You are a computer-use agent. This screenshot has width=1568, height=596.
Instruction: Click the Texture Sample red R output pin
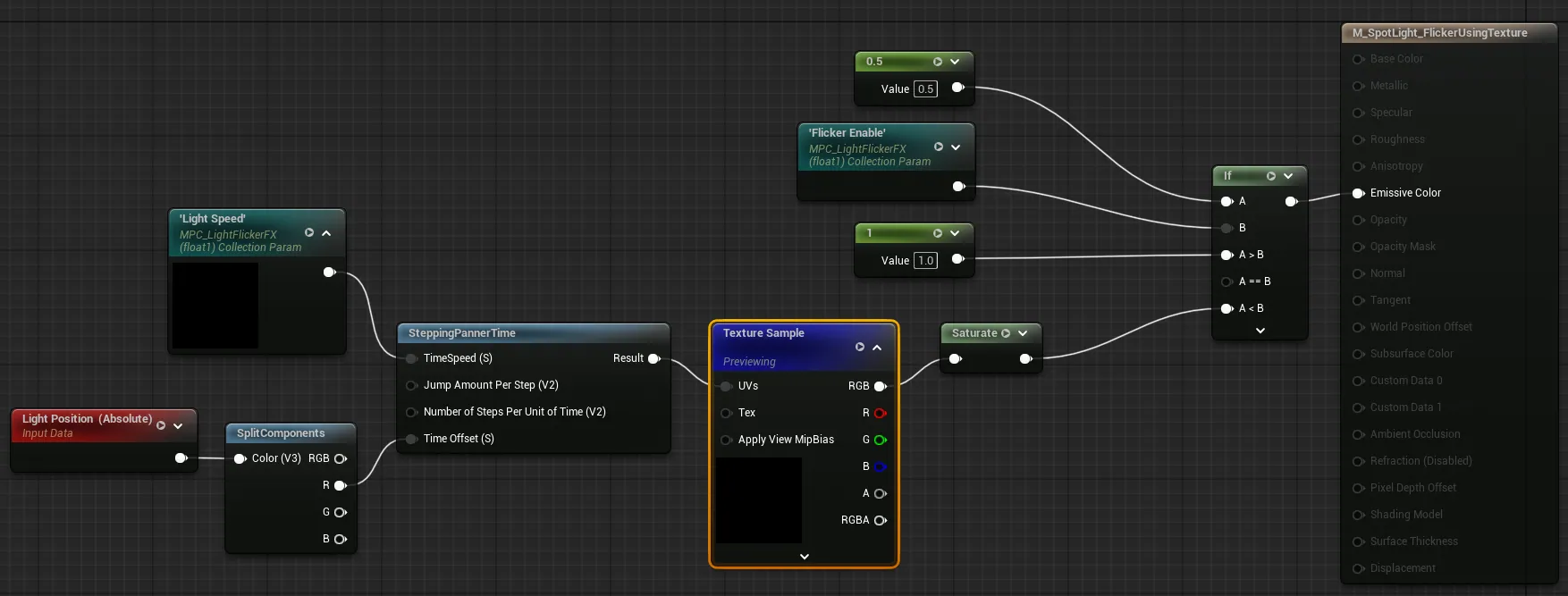tap(880, 413)
